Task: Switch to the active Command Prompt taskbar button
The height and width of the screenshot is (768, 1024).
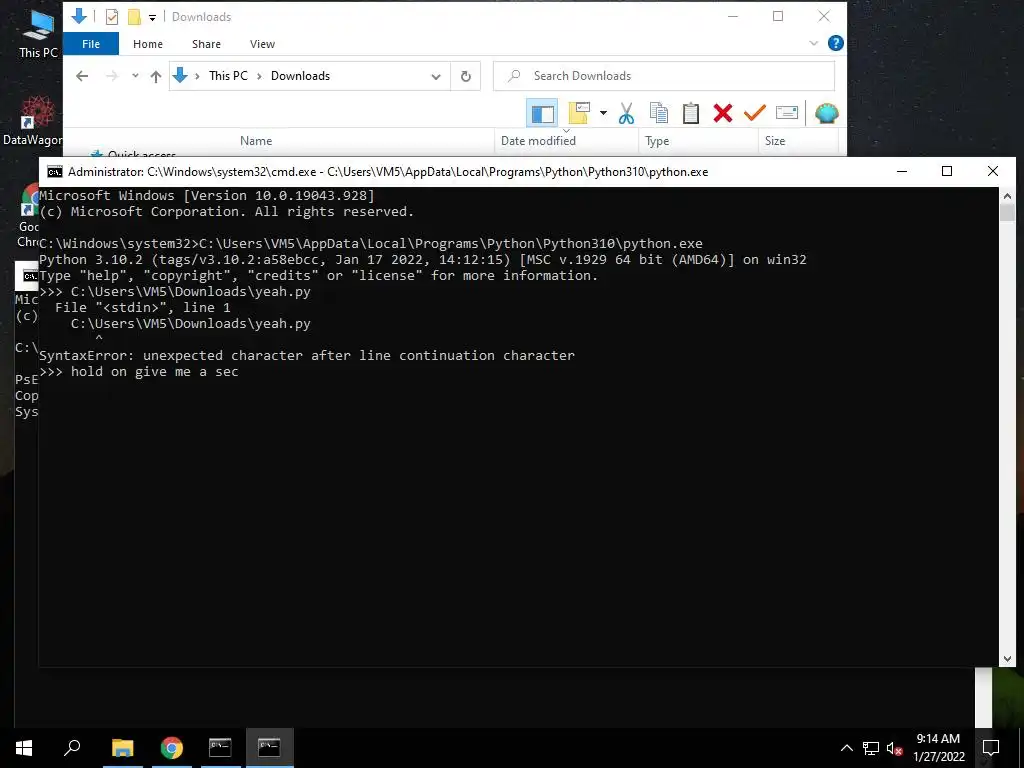Action: click(269, 748)
